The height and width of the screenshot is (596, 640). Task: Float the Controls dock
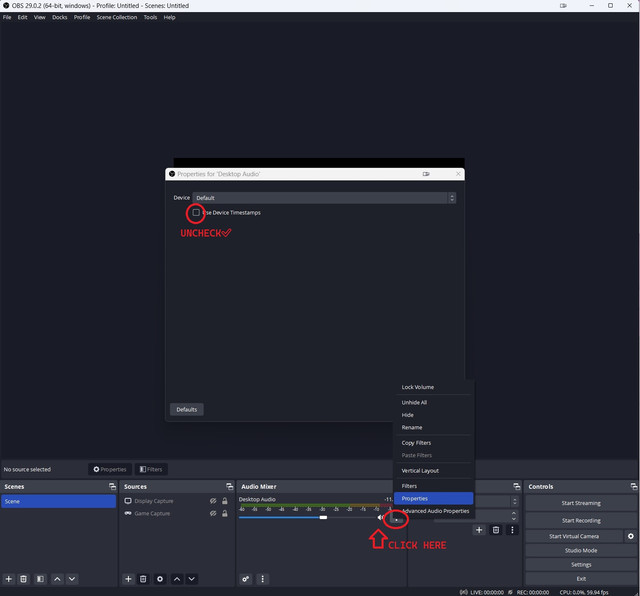click(633, 486)
